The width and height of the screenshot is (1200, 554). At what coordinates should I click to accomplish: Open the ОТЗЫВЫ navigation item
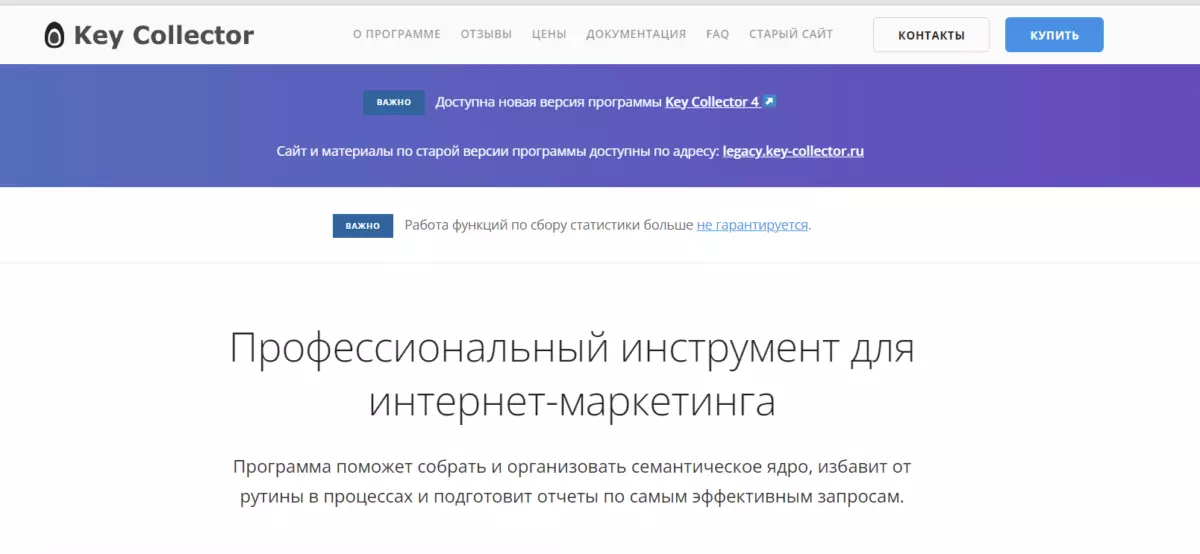click(x=486, y=34)
